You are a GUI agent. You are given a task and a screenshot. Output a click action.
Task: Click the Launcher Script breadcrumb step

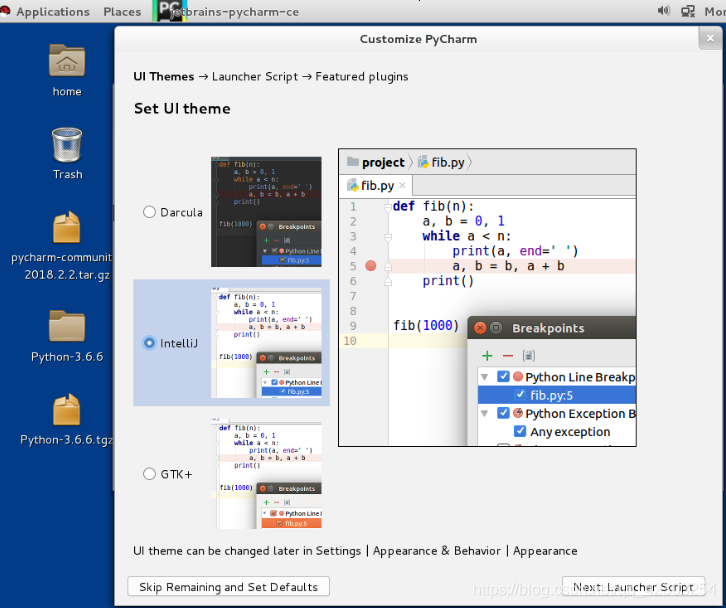tap(255, 76)
